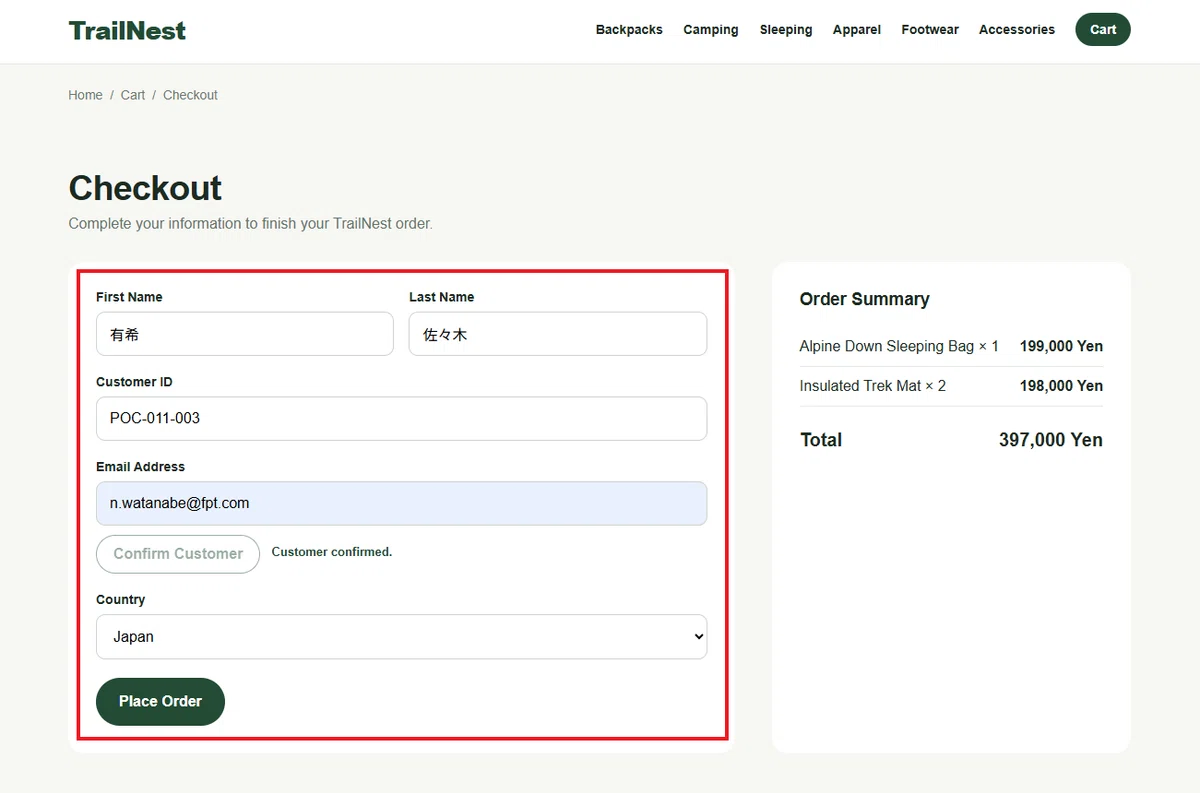Open the Accessories category
Image resolution: width=1200 pixels, height=793 pixels.
tap(1017, 30)
